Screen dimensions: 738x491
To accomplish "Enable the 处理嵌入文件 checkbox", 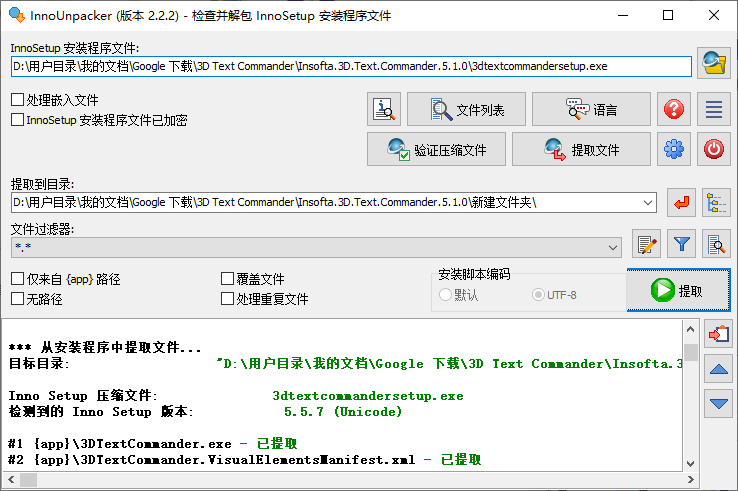I will click(x=17, y=99).
